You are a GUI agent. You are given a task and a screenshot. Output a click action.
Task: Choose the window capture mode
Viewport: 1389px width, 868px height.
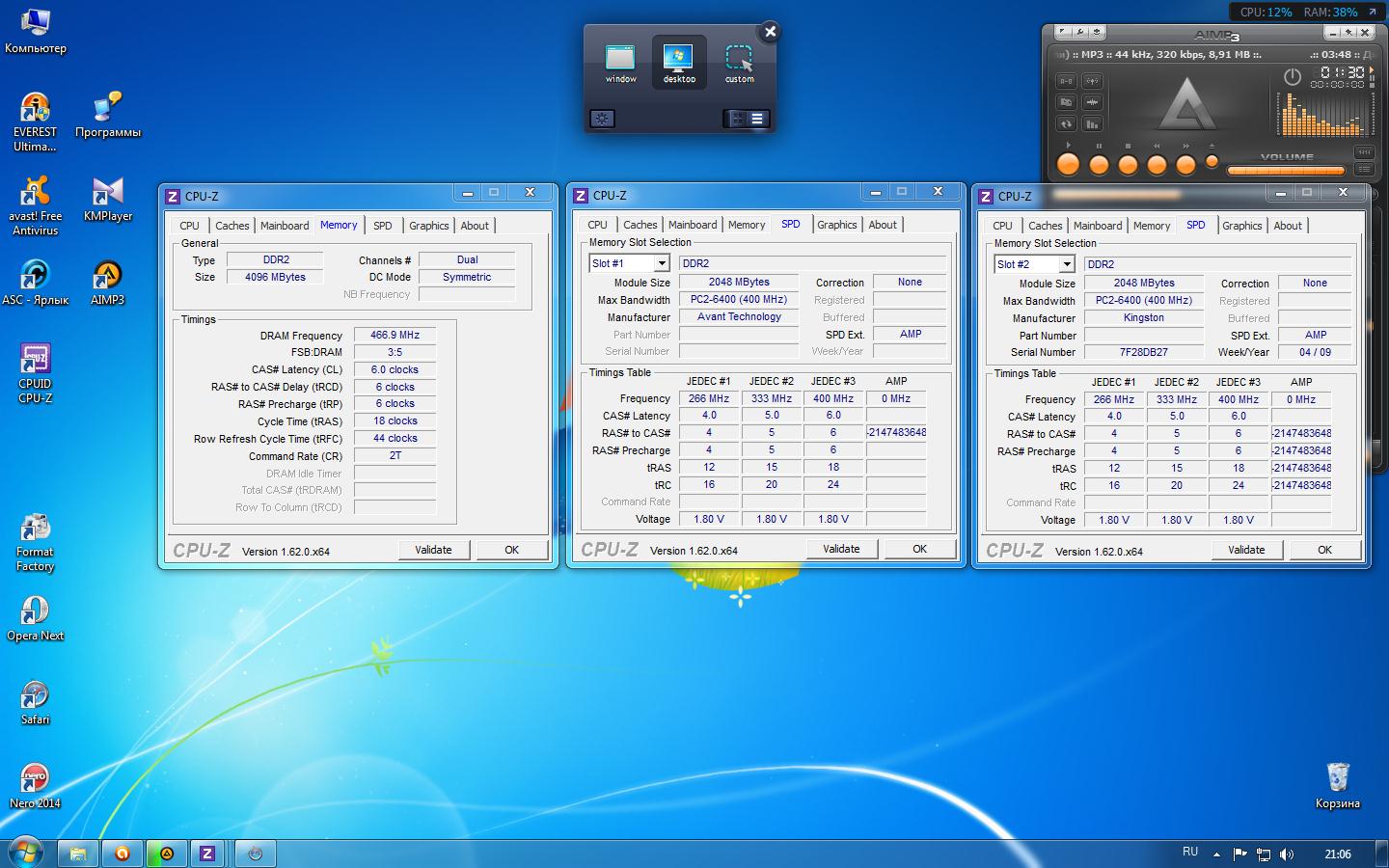620,63
